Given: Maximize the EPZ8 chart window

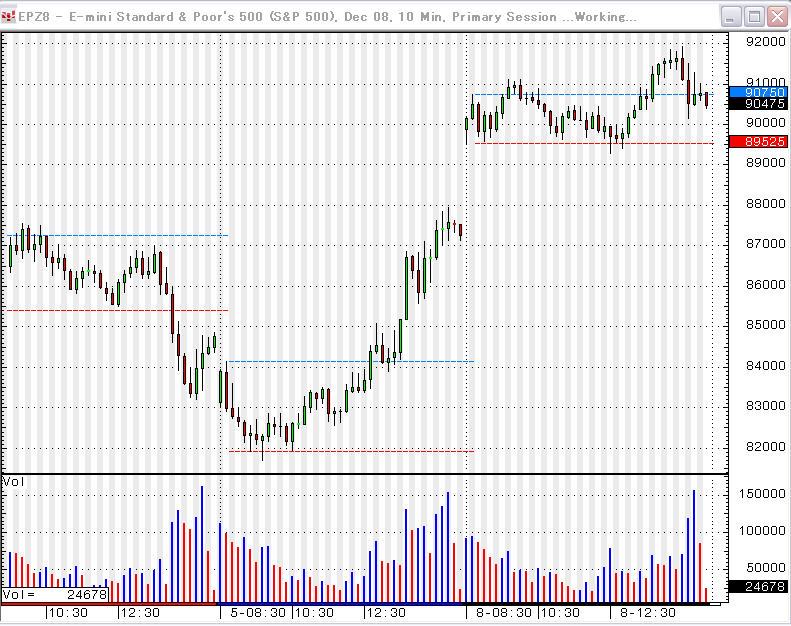Looking at the screenshot, I should tap(754, 17).
